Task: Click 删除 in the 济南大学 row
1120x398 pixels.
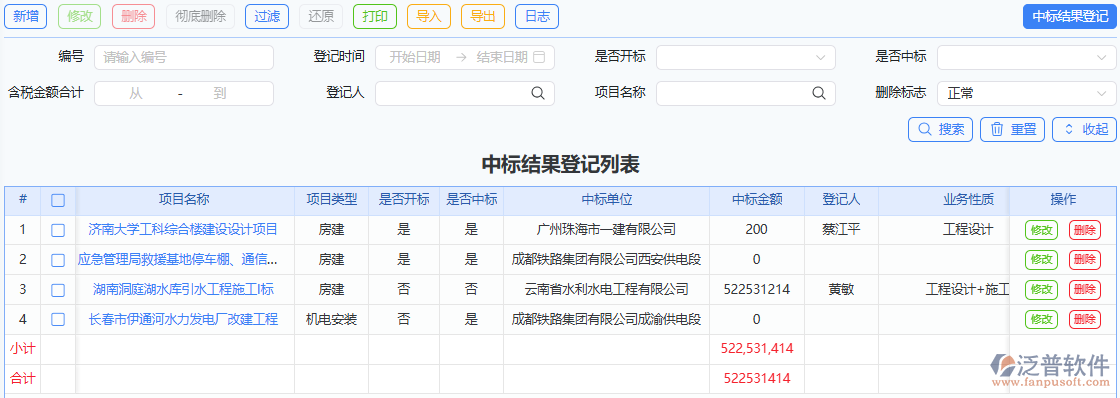Action: (1084, 230)
